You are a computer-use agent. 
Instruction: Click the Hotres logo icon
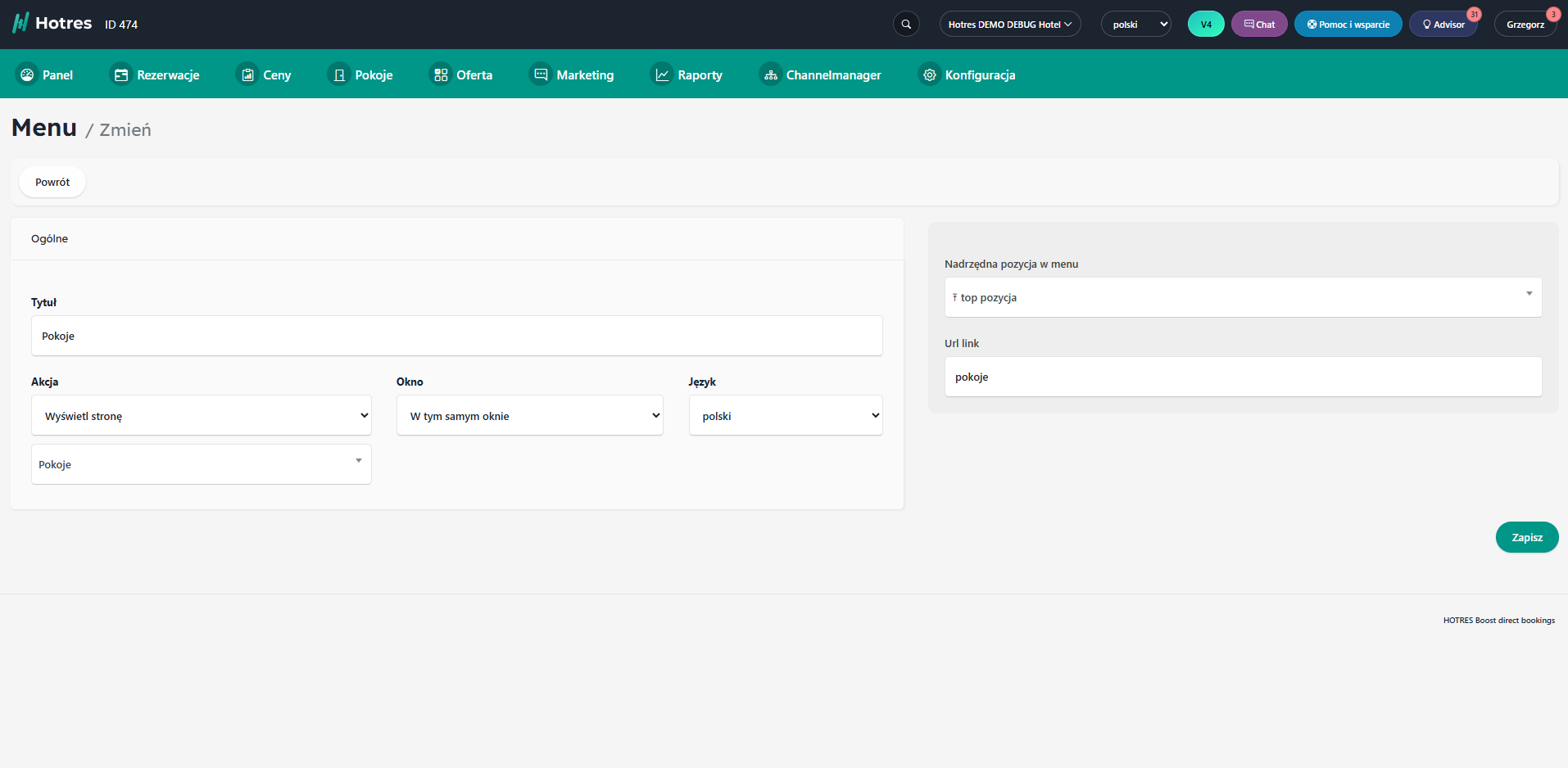[x=20, y=23]
